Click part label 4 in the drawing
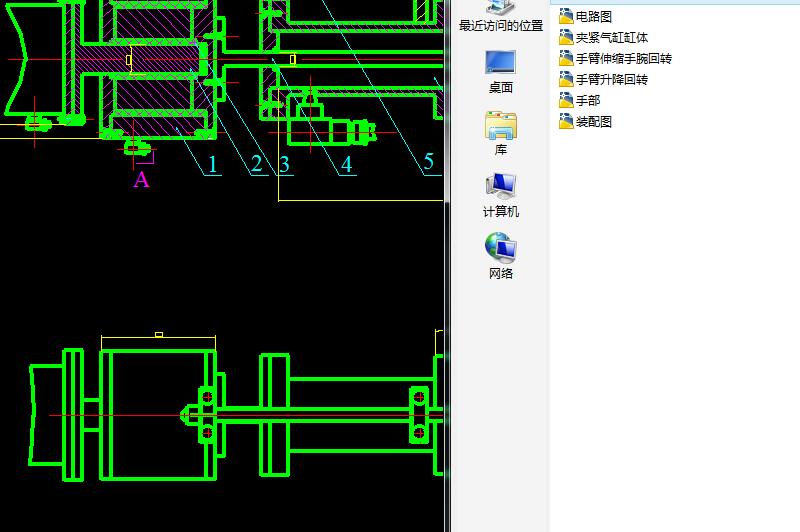800x532 pixels. (x=346, y=164)
